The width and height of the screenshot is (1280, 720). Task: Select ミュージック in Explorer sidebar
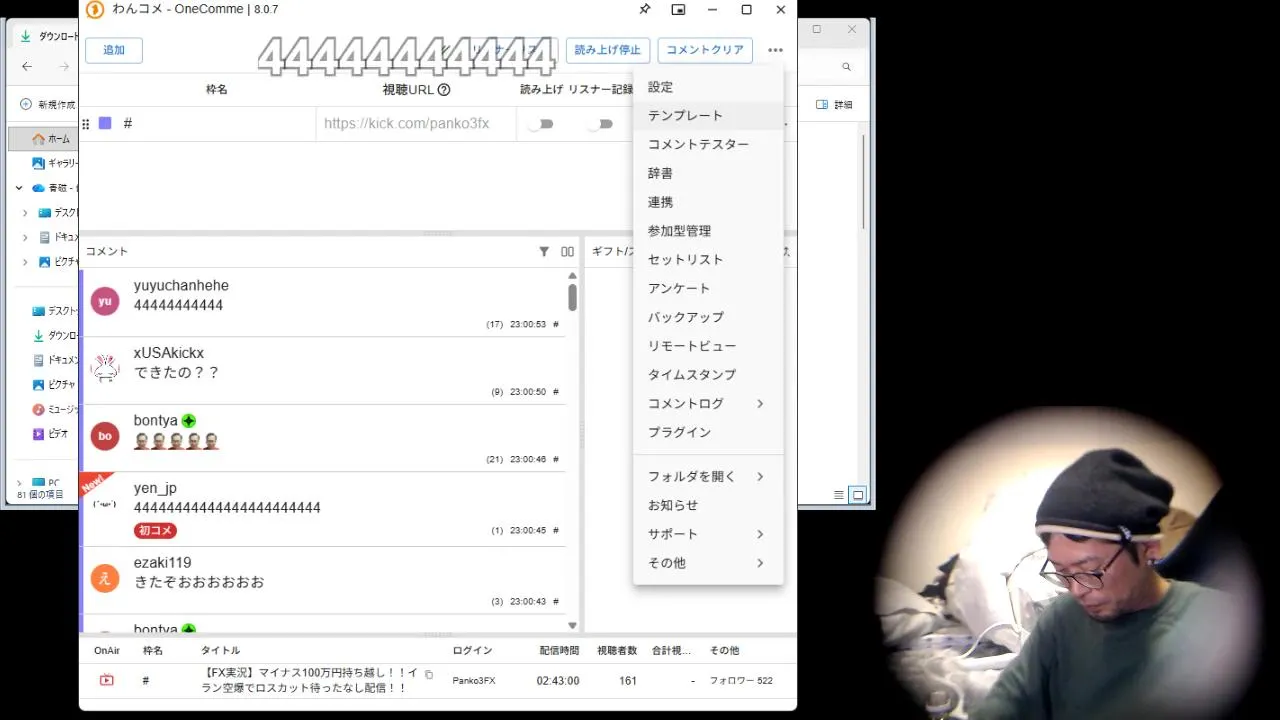click(x=54, y=409)
